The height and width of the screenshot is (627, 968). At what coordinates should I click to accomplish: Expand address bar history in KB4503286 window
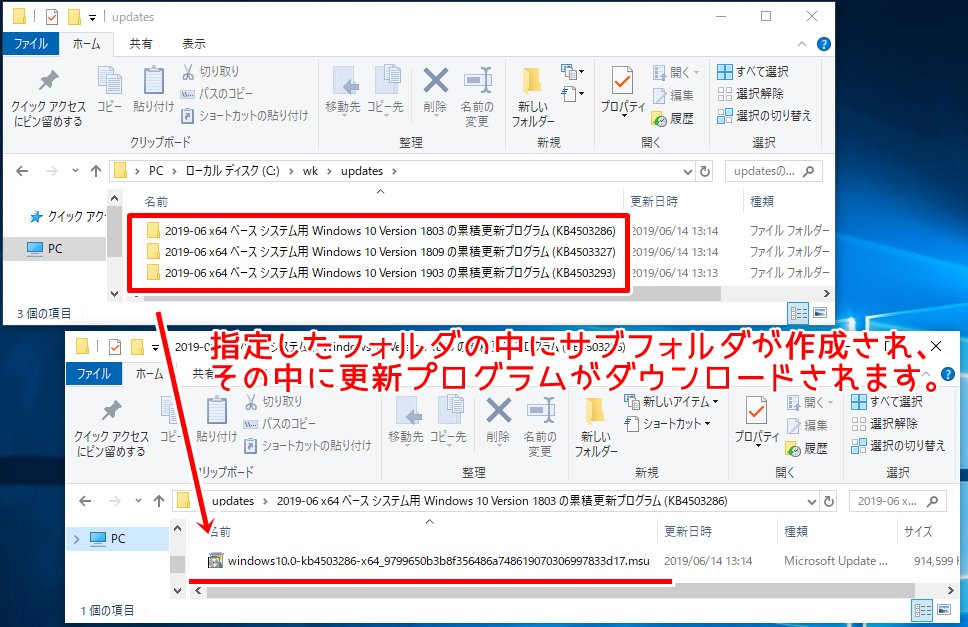point(812,501)
